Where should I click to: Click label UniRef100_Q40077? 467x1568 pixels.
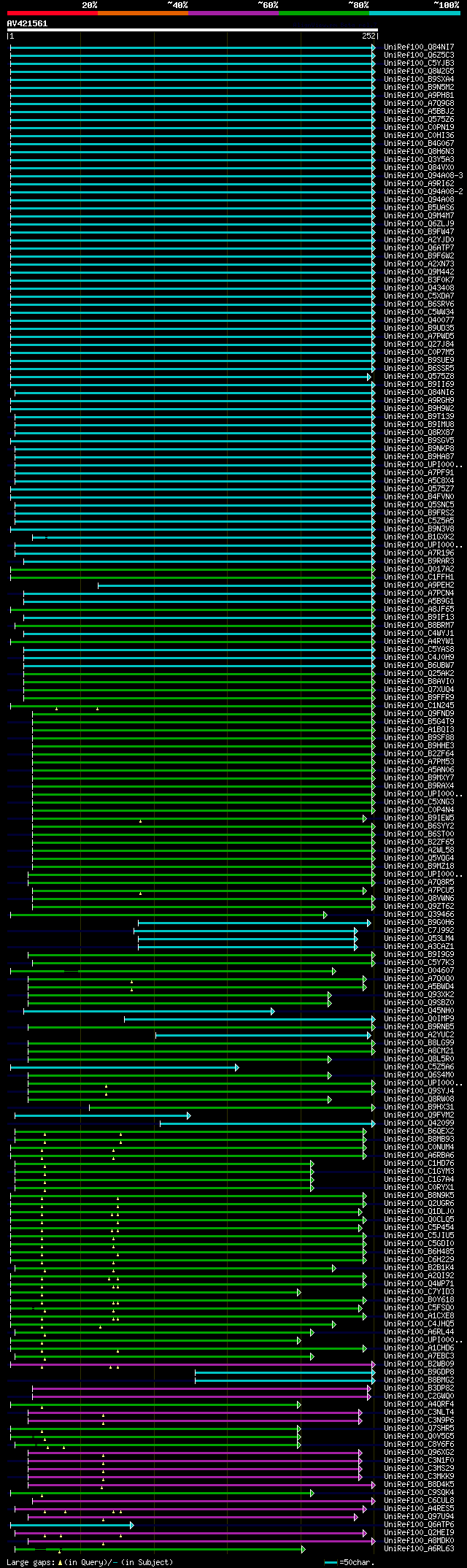[x=419, y=320]
